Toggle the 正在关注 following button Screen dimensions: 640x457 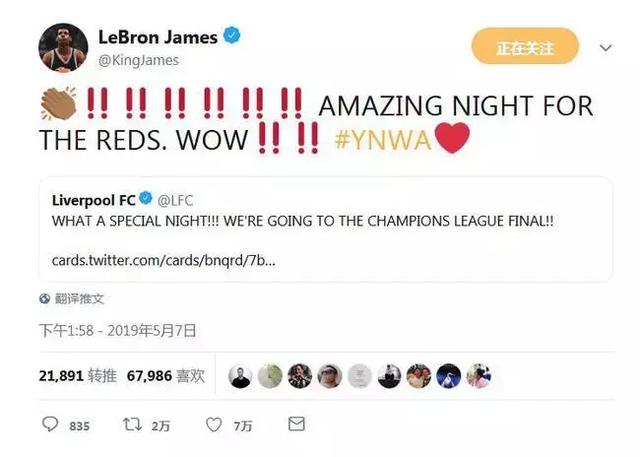coord(525,46)
